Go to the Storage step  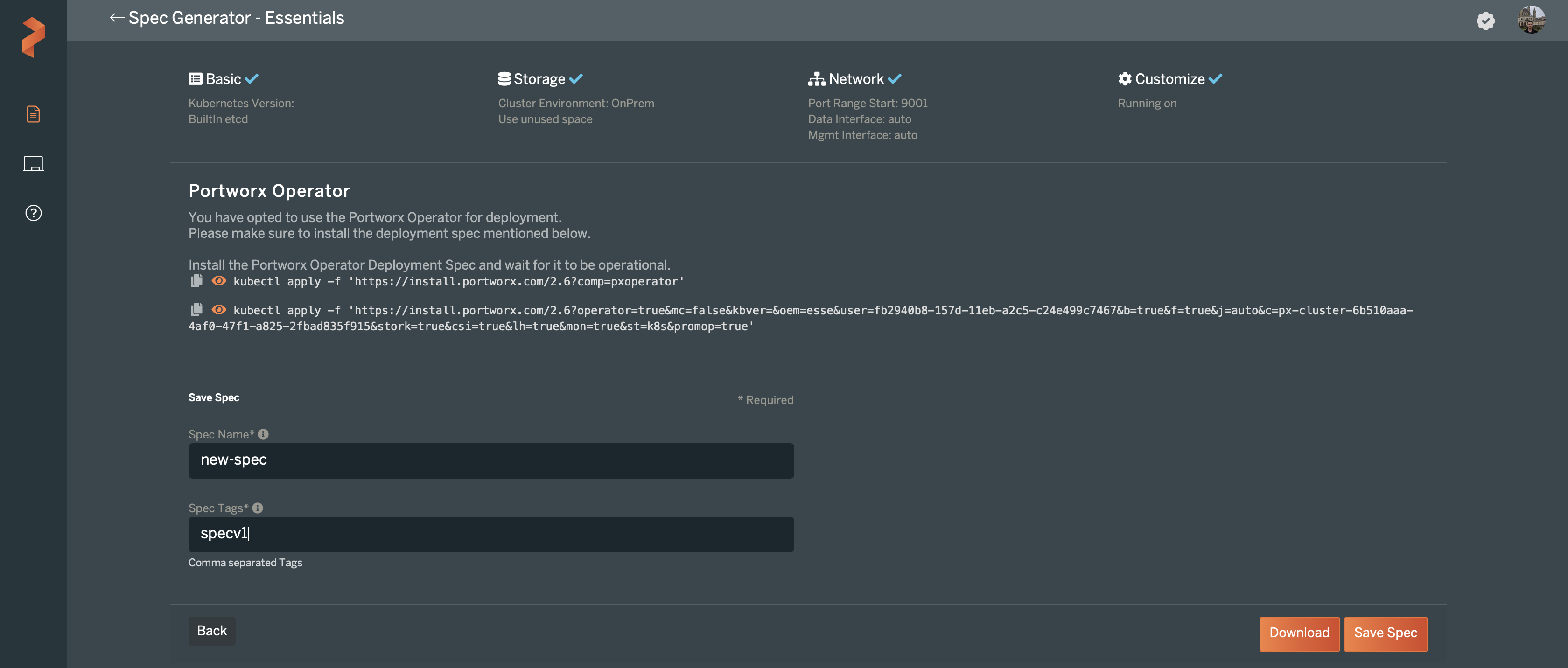point(539,79)
